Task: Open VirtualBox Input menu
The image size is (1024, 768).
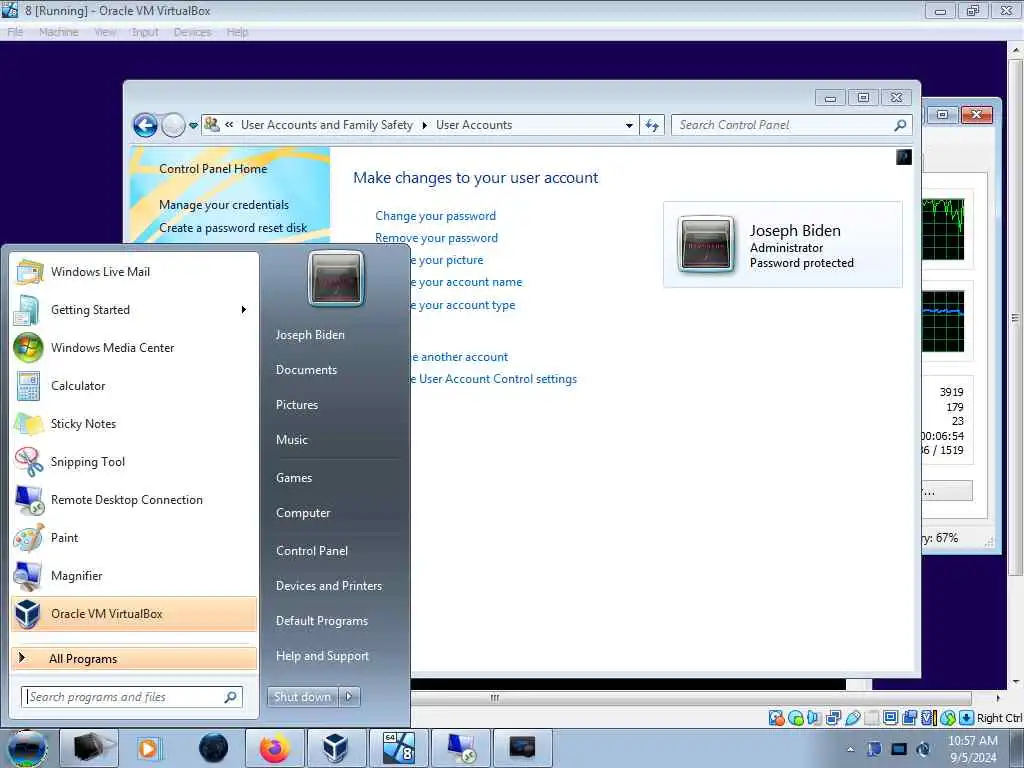Action: point(145,32)
